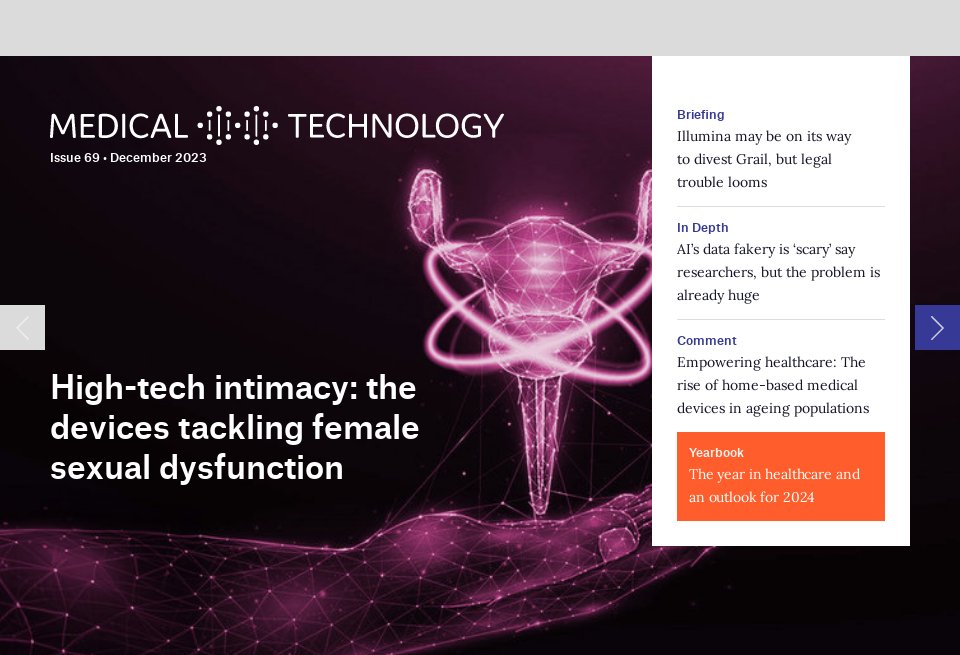Open 'The year in healthcare and an outlook for 2024'
The image size is (960, 655).
point(774,486)
